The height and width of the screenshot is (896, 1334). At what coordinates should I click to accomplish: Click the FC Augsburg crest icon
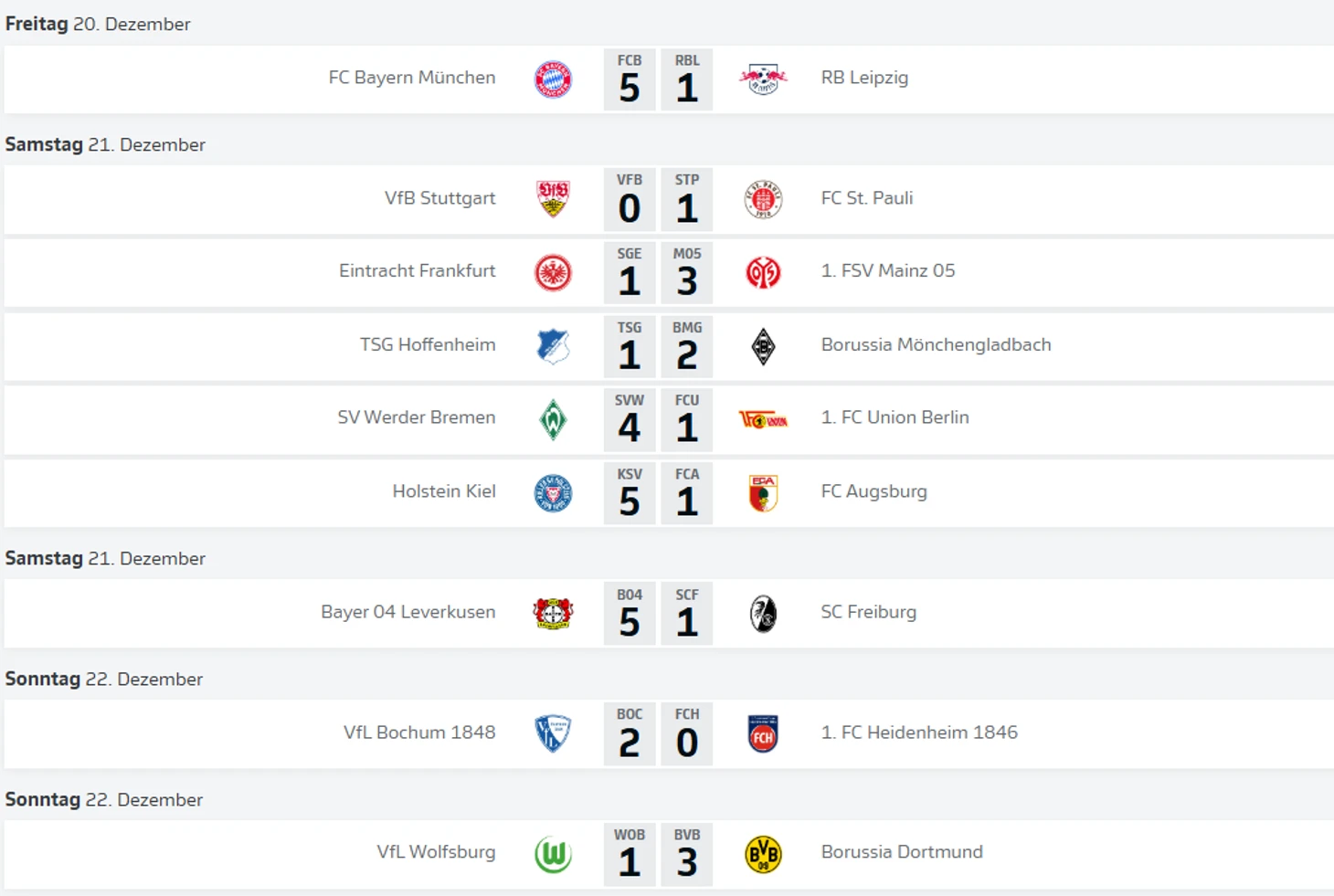pyautogui.click(x=763, y=493)
